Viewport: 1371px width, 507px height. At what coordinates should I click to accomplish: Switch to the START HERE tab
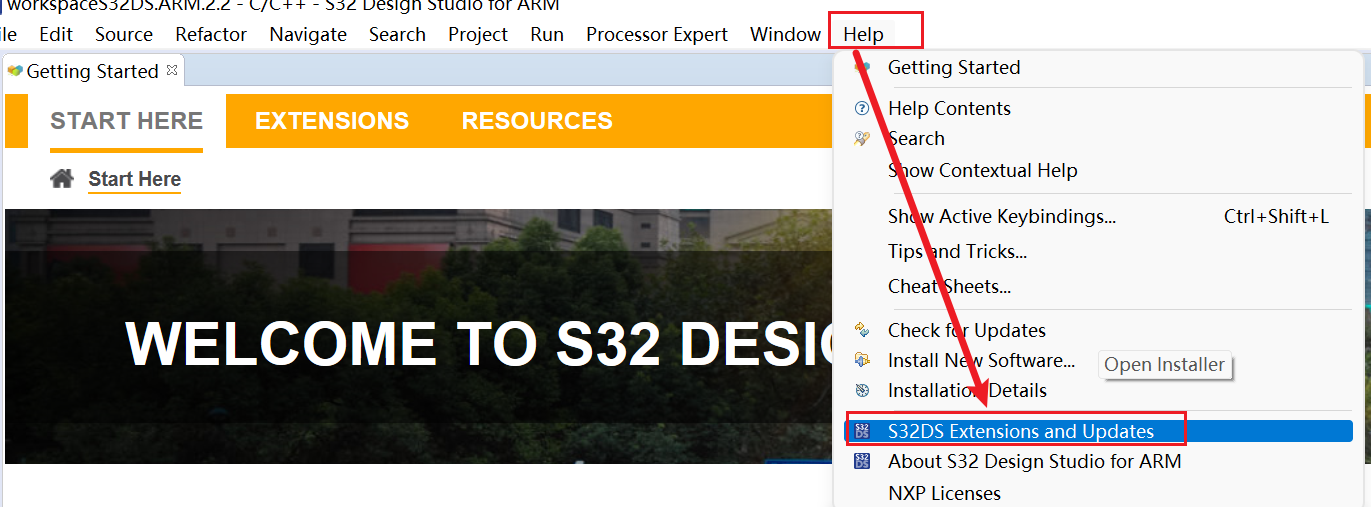click(127, 121)
